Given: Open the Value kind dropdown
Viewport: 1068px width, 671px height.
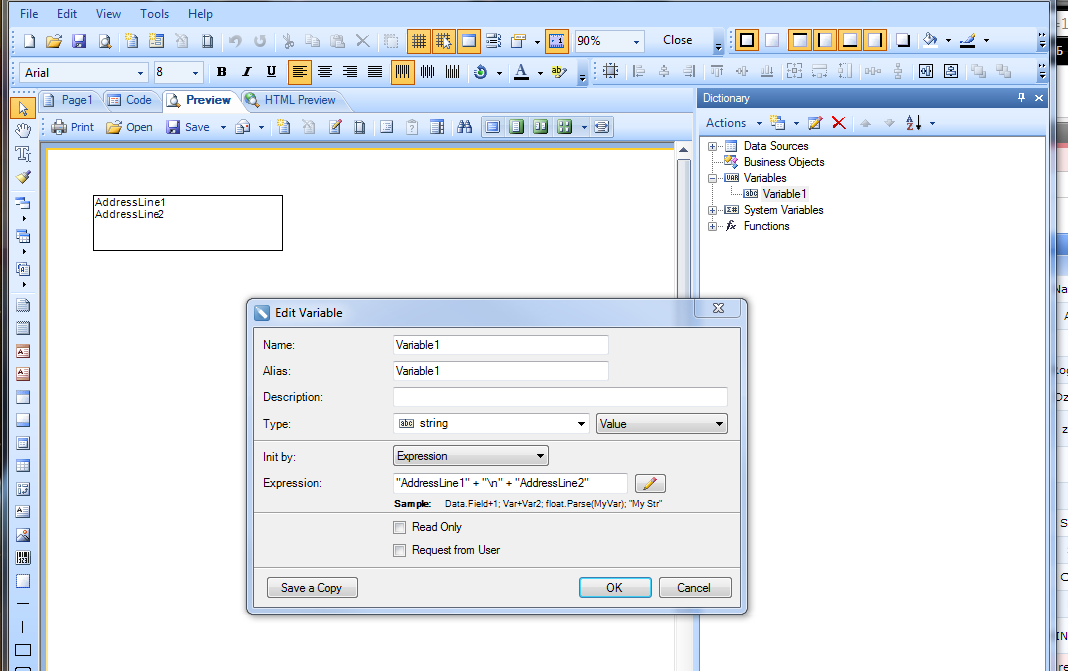Looking at the screenshot, I should 661,424.
